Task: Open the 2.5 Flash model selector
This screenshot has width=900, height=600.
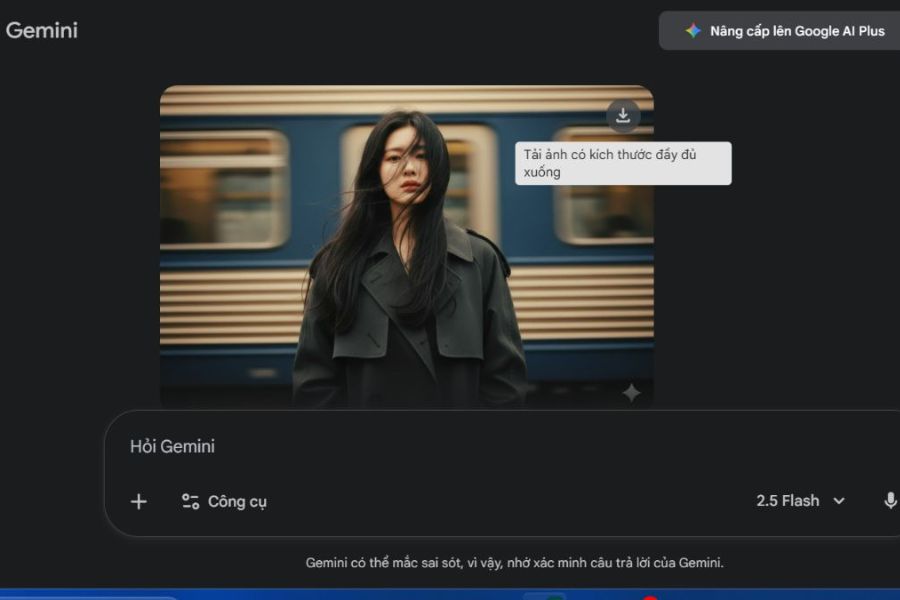Action: (x=788, y=501)
